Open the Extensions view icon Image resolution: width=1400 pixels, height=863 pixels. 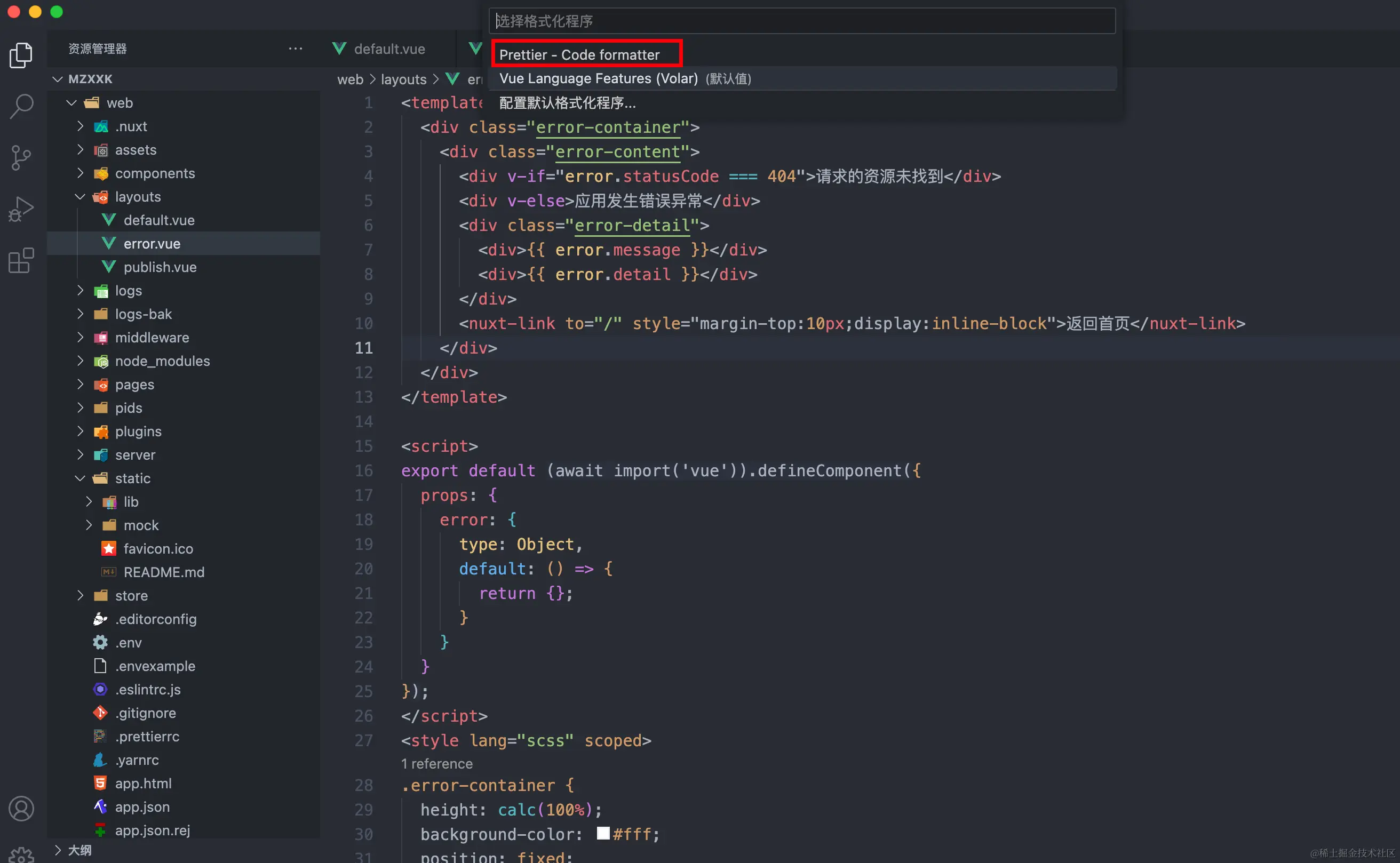point(21,260)
